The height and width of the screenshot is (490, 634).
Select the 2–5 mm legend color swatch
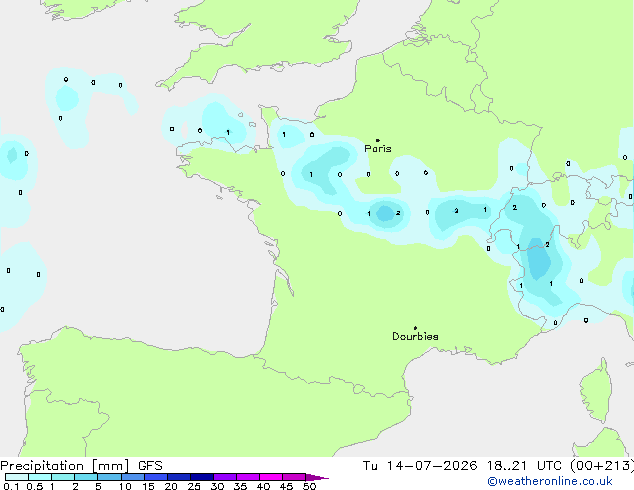86,477
